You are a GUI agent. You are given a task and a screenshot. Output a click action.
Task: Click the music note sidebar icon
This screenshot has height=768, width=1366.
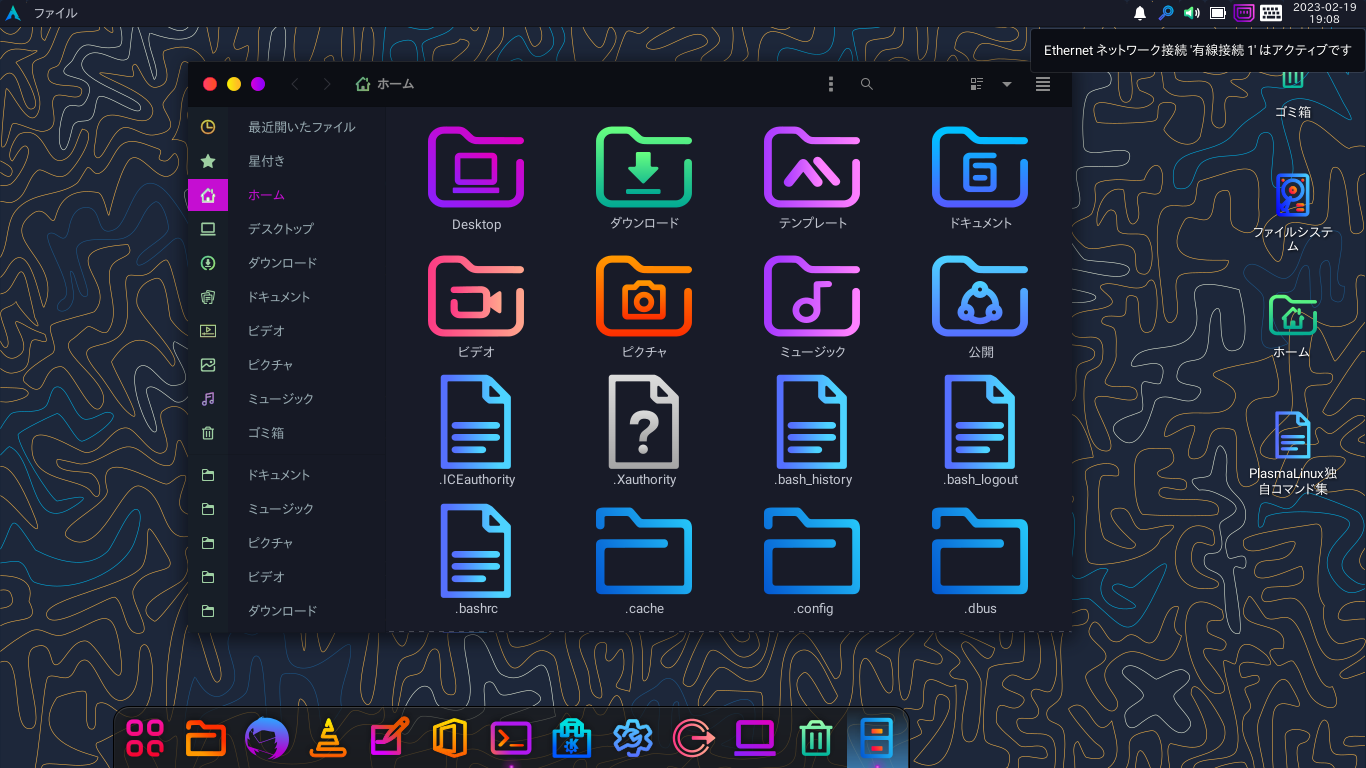click(208, 399)
